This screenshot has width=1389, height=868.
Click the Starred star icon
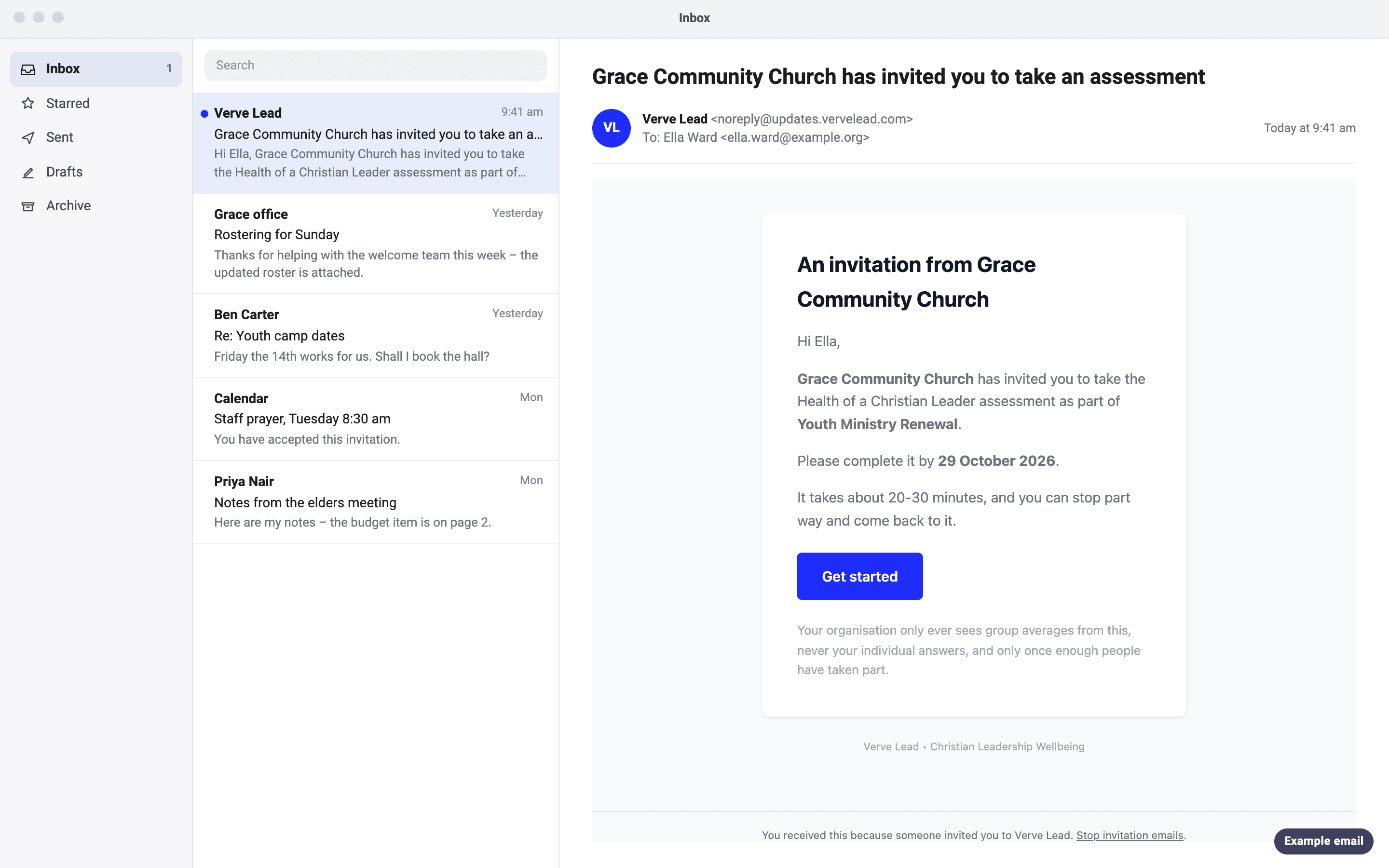28,103
